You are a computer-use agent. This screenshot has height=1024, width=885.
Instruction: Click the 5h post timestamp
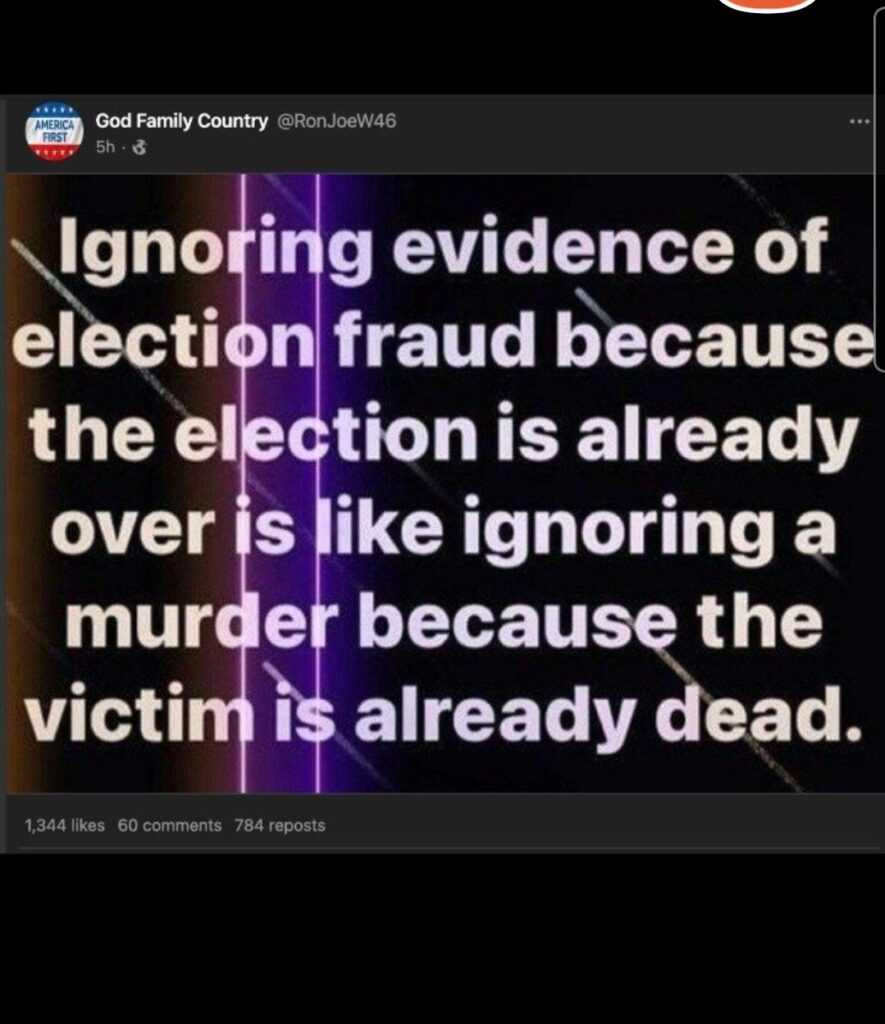tap(105, 148)
